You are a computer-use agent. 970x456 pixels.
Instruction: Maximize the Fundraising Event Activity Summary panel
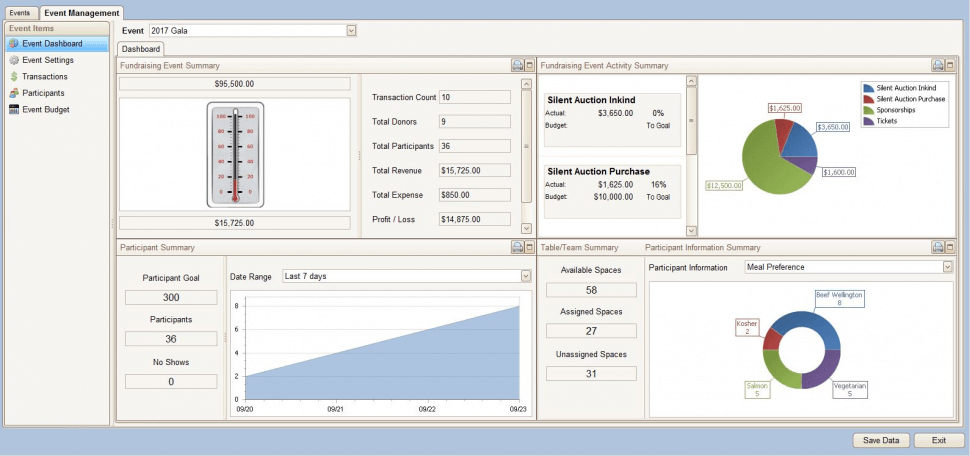click(950, 65)
